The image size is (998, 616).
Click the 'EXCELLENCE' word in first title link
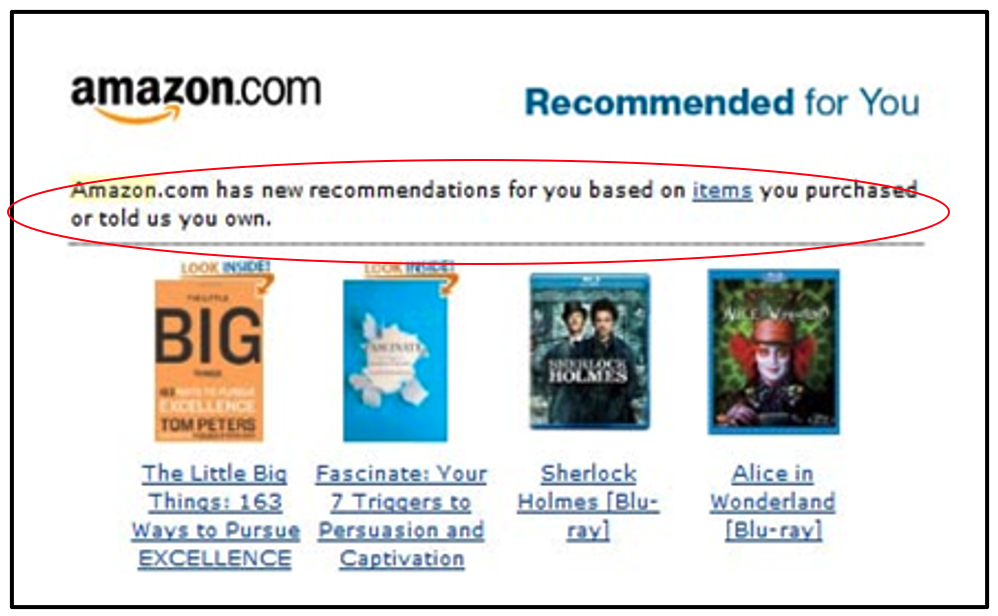point(215,558)
